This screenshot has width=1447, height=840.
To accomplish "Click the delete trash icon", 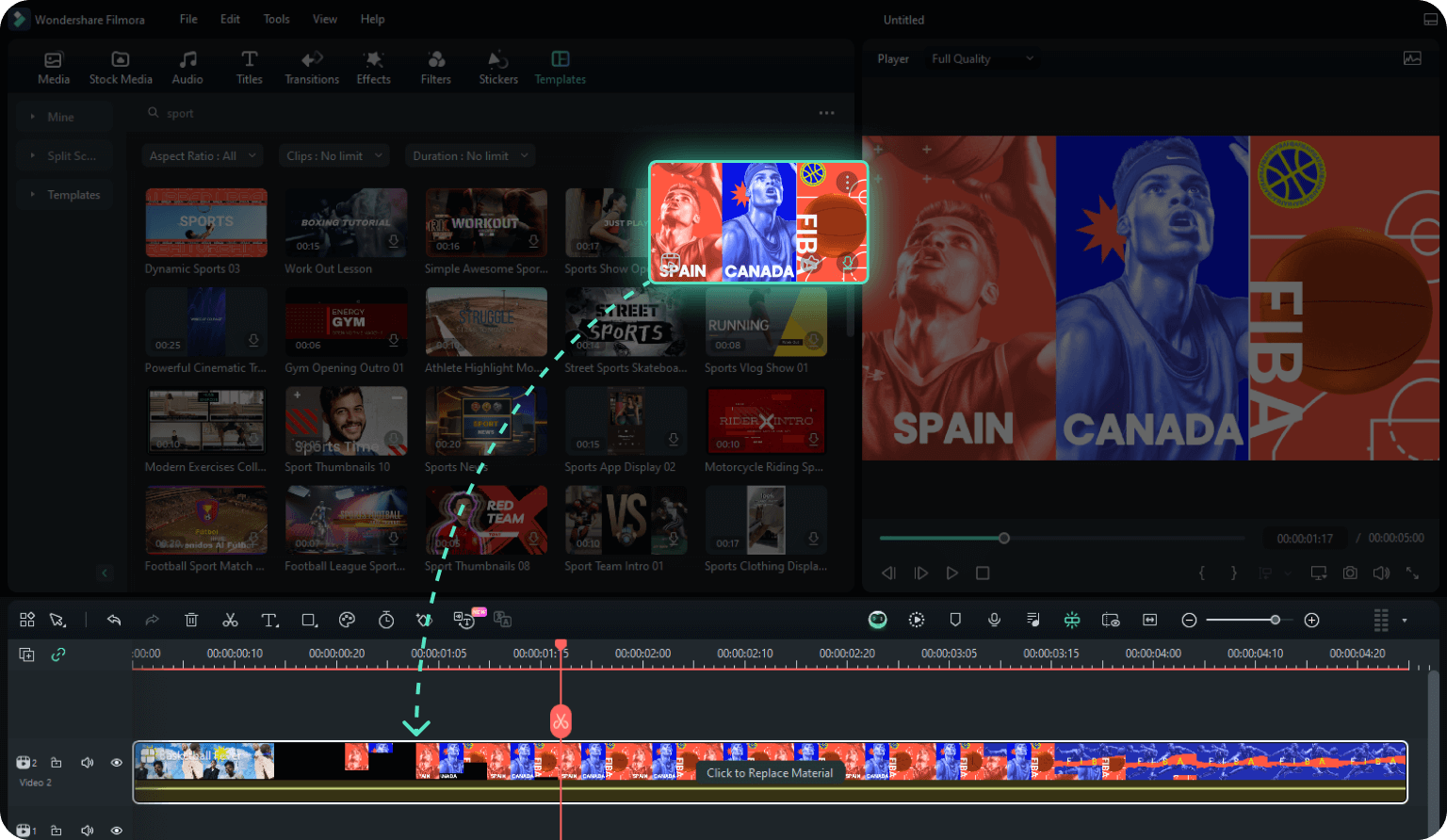I will pyautogui.click(x=191, y=620).
